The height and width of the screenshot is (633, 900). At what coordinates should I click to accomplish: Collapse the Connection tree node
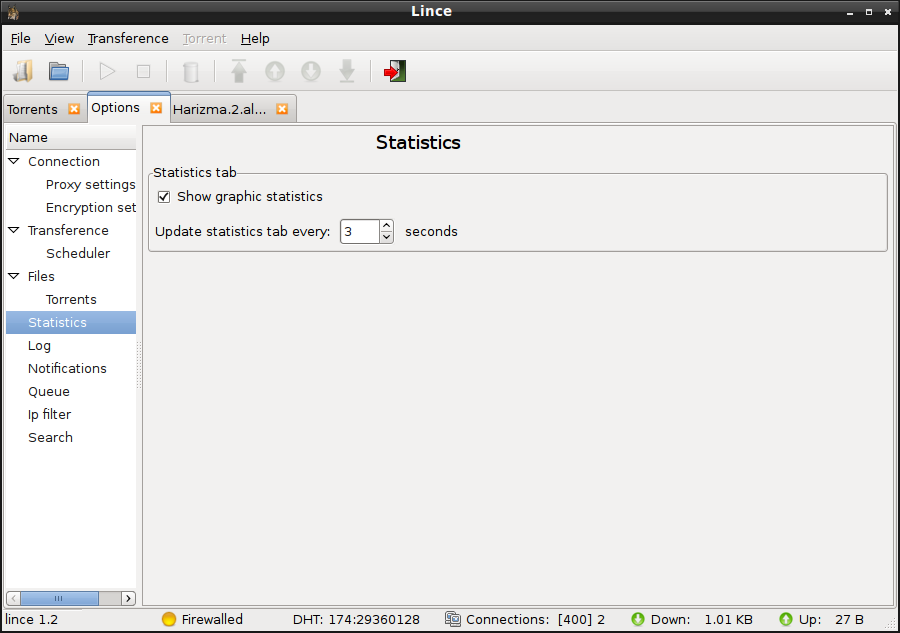(14, 161)
